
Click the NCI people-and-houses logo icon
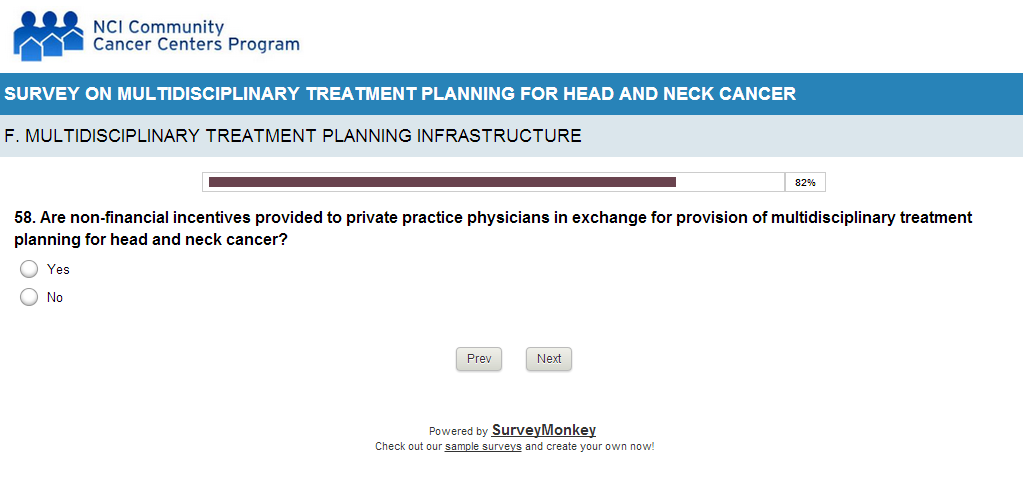click(48, 35)
